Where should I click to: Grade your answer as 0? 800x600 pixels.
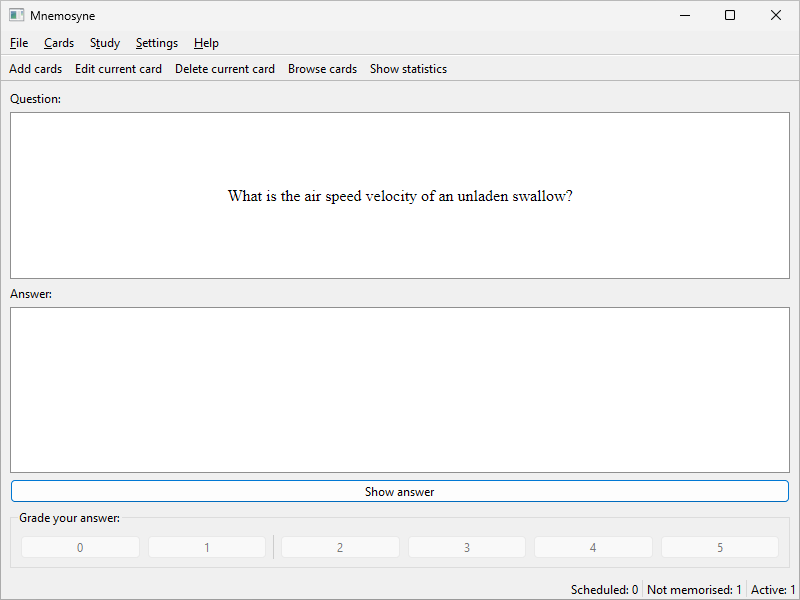(x=80, y=547)
